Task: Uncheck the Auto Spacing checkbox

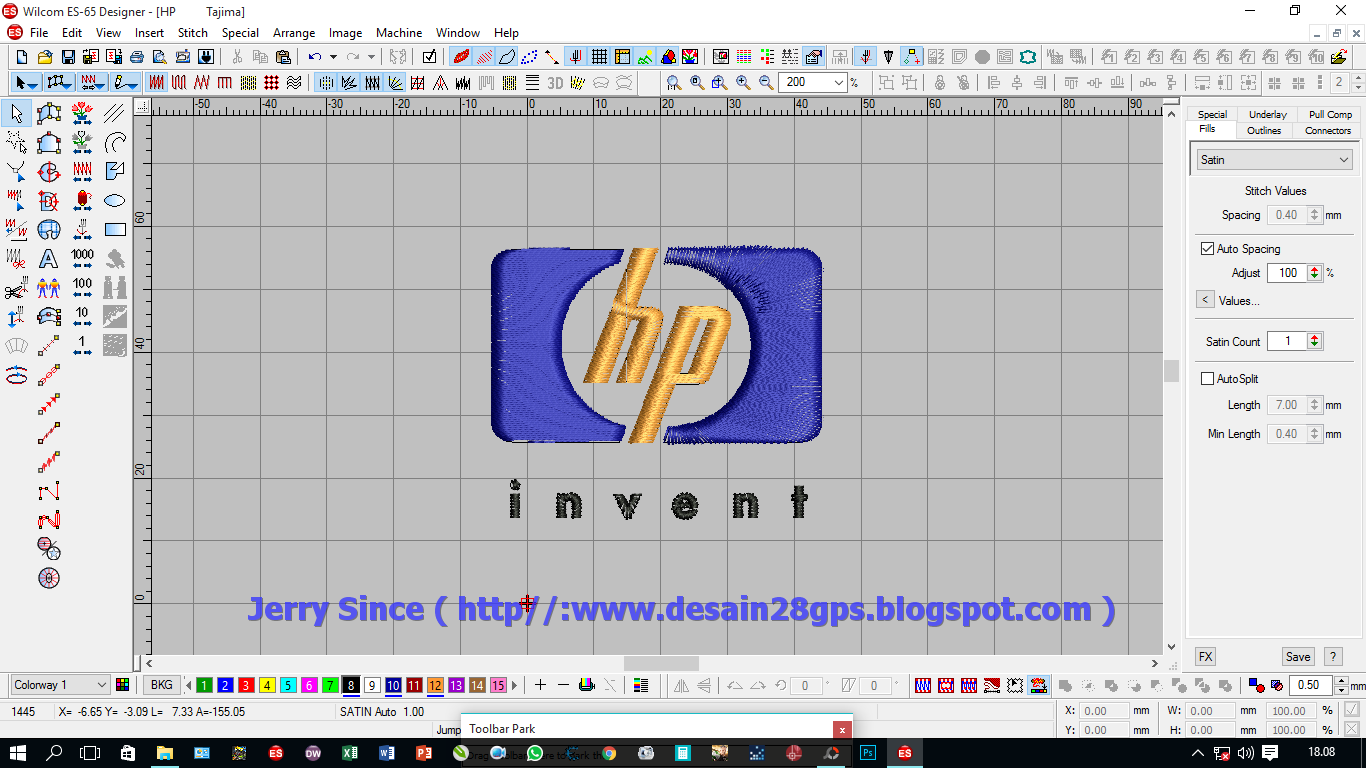Action: pos(1207,248)
